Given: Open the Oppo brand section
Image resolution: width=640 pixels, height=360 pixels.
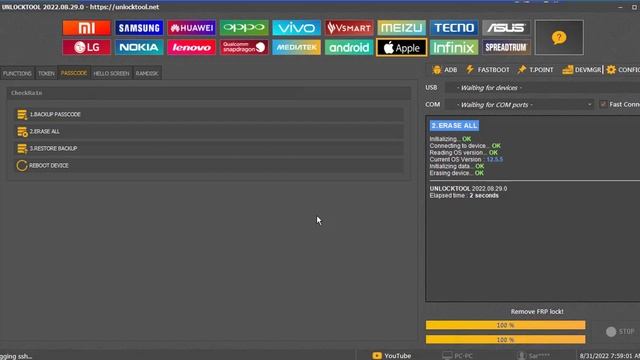Looking at the screenshot, I should point(244,28).
